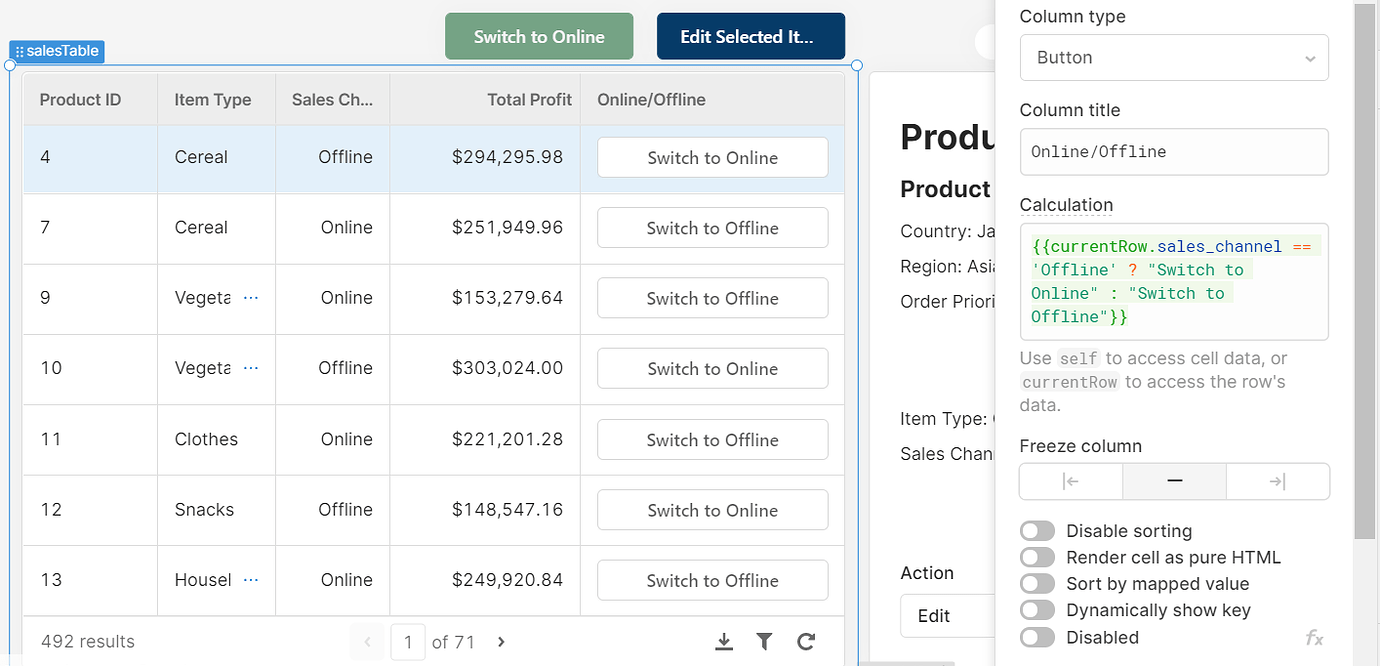Viewport: 1380px width, 666px height.
Task: Edit the Column title input field
Action: (1174, 151)
